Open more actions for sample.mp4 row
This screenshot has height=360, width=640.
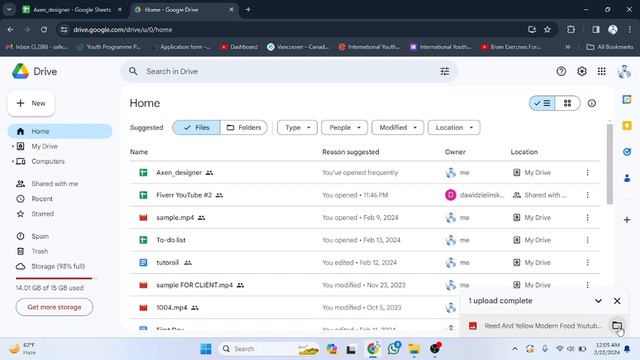pos(587,218)
